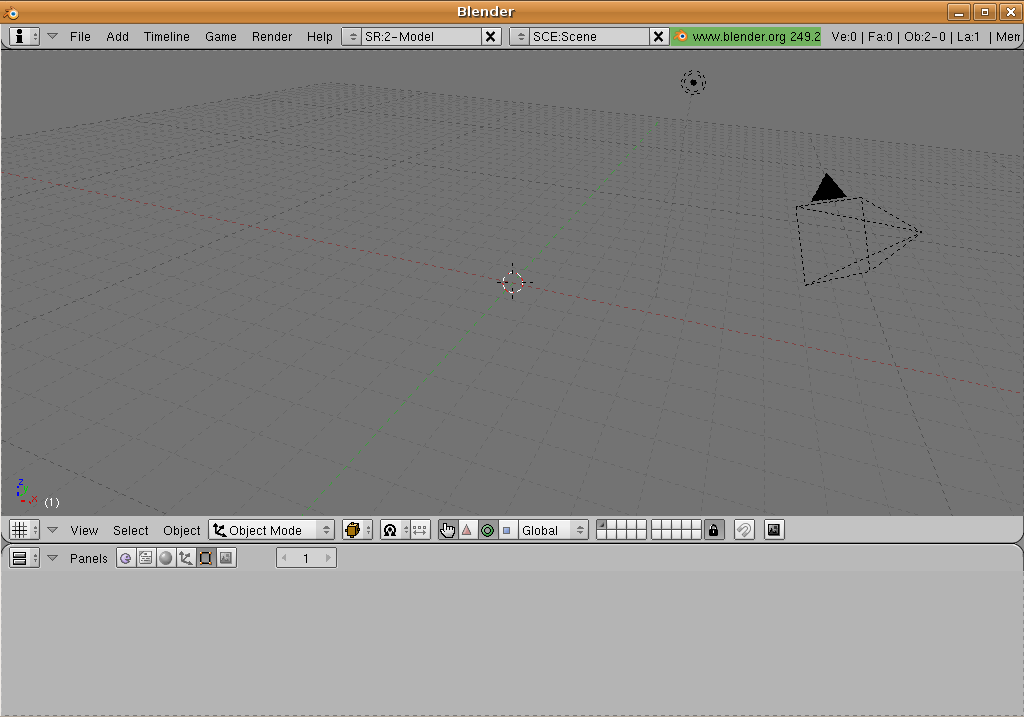The height and width of the screenshot is (718, 1024).
Task: Open the Editing context (square vertices icon)
Action: click(x=206, y=559)
